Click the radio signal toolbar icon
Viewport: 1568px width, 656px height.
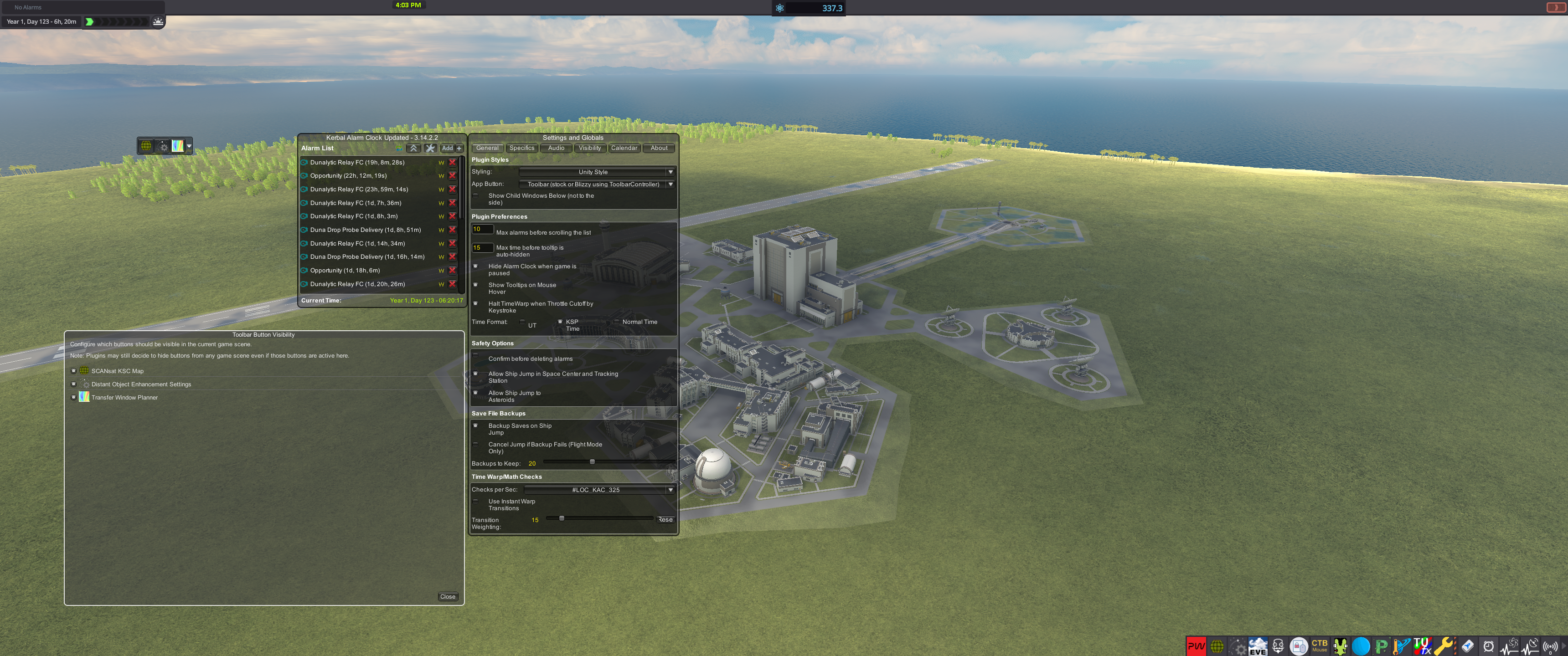pyautogui.click(x=1550, y=646)
